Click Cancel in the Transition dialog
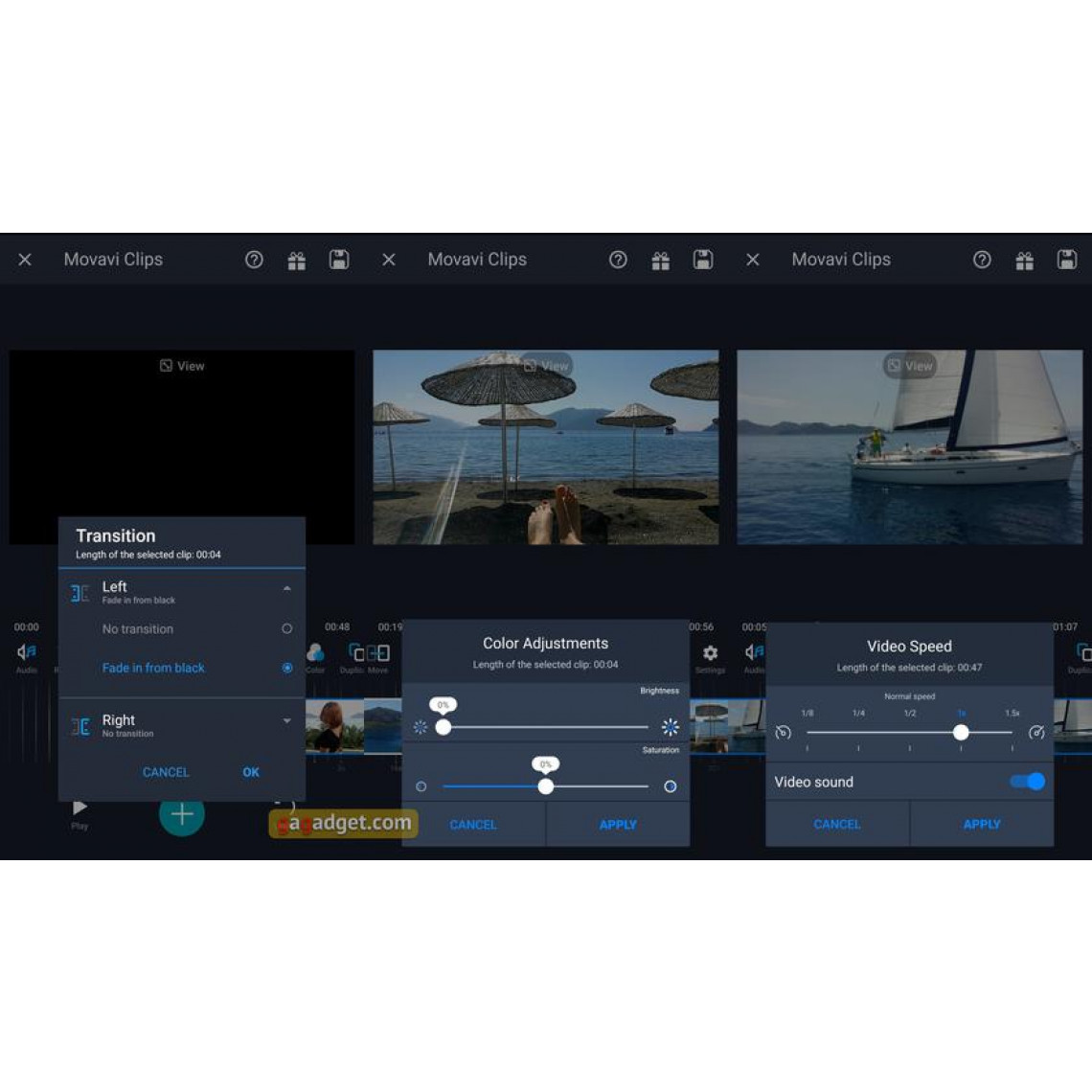Screen dimensions: 1092x1092 pyautogui.click(x=166, y=772)
